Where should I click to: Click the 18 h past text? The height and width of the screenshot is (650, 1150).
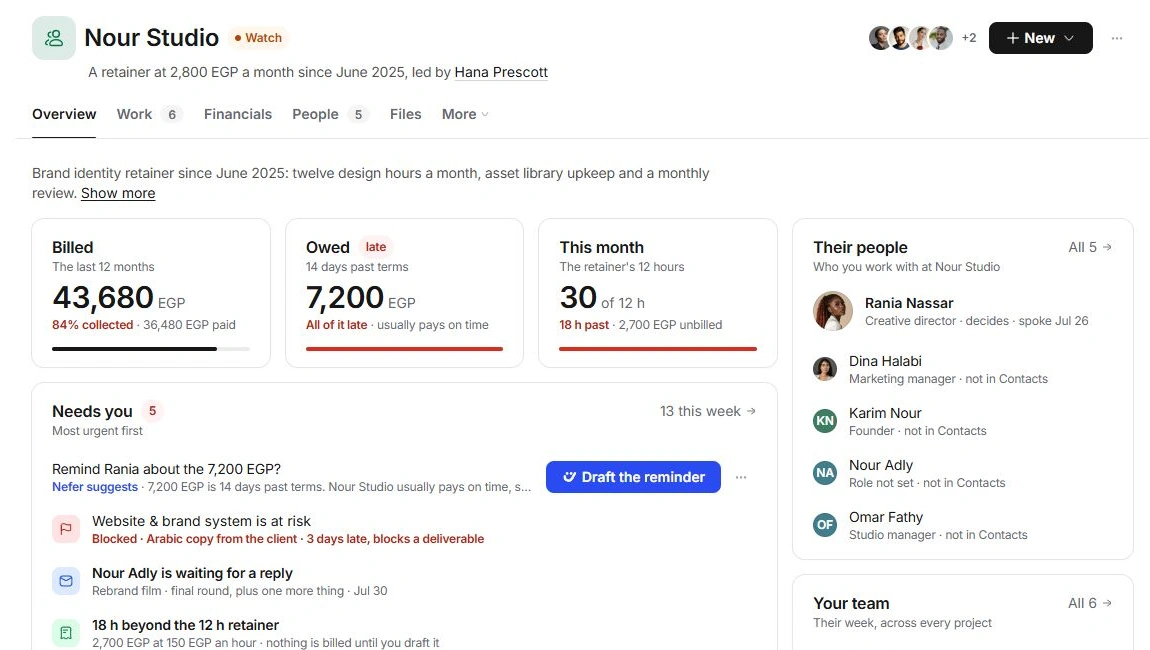pyautogui.click(x=584, y=325)
